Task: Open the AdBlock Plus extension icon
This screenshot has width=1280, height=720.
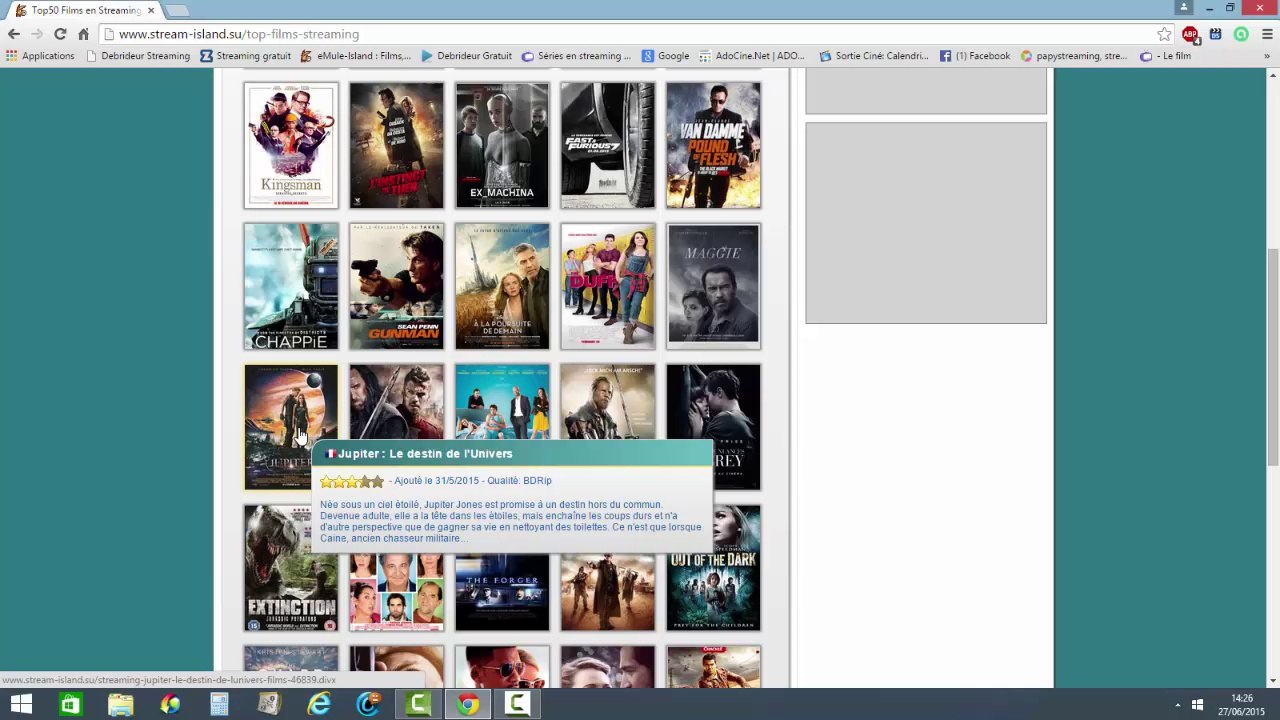Action: [x=1190, y=34]
